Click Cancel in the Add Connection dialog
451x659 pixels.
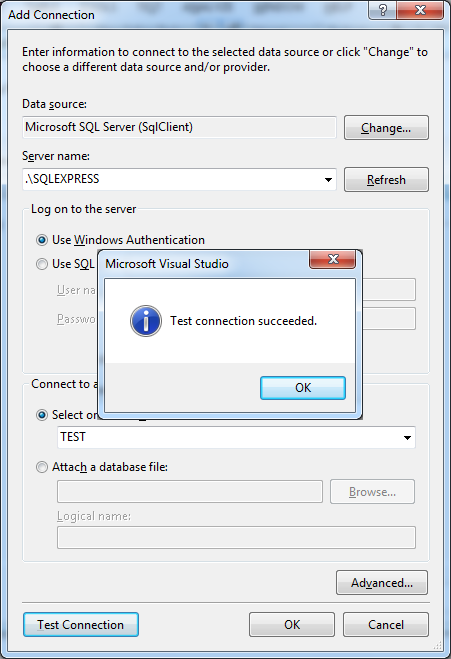tap(386, 625)
